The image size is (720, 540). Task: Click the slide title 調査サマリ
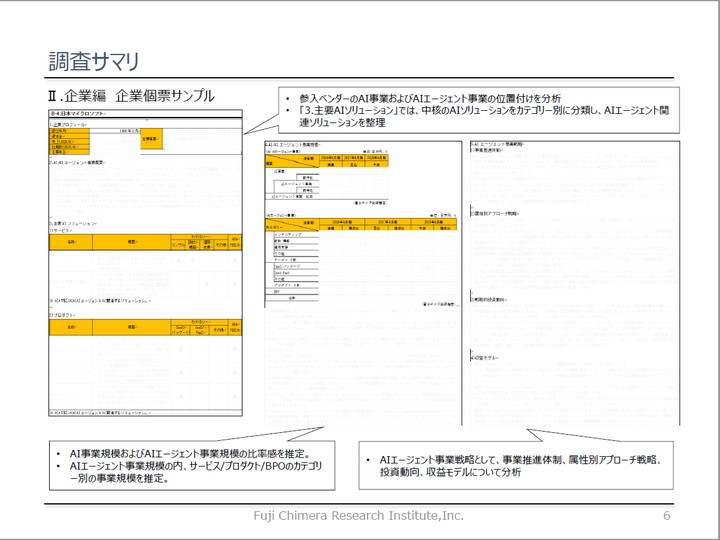94,62
